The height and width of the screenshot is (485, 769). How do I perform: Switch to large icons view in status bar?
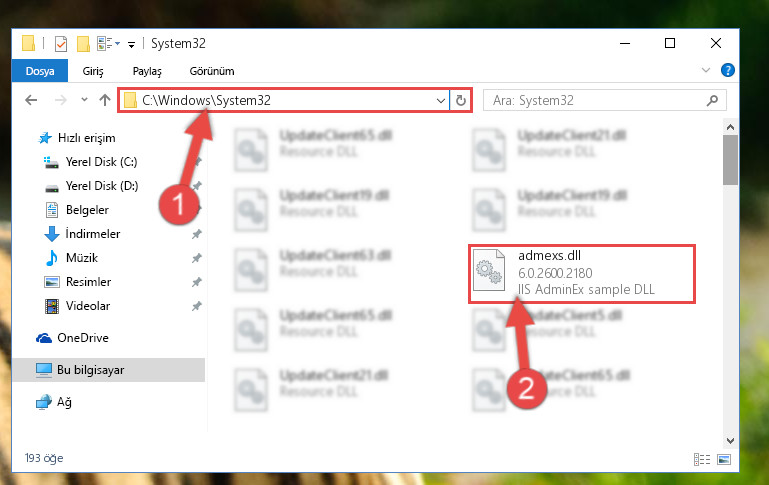[x=724, y=459]
